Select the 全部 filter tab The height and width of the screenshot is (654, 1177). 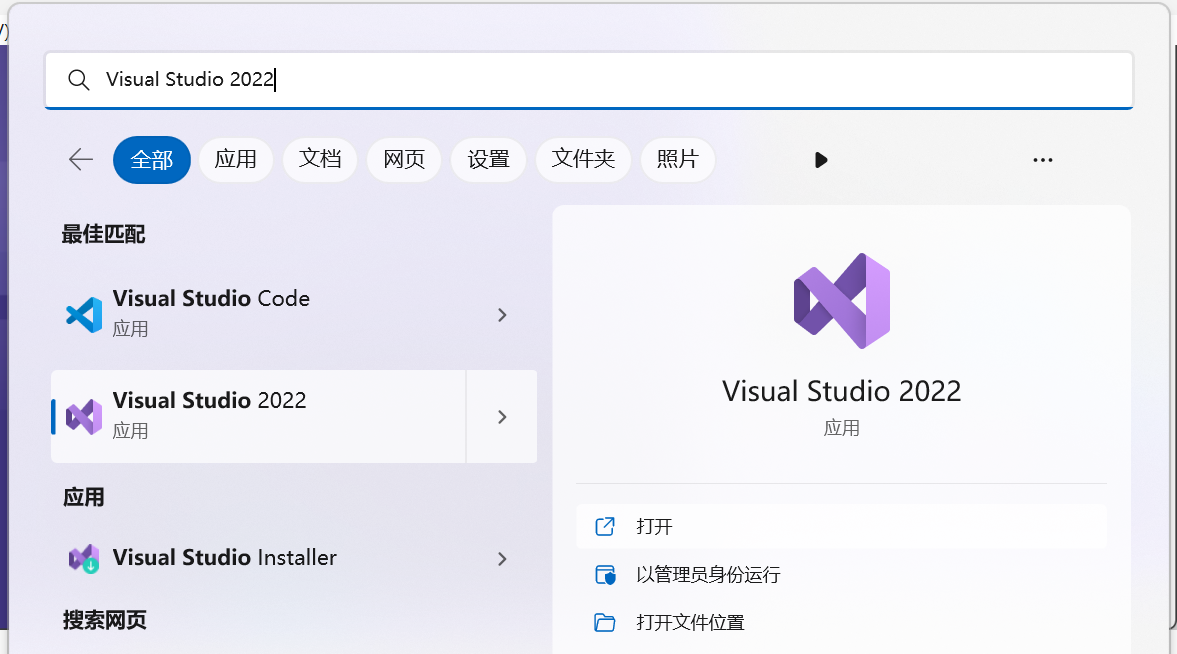click(x=152, y=159)
